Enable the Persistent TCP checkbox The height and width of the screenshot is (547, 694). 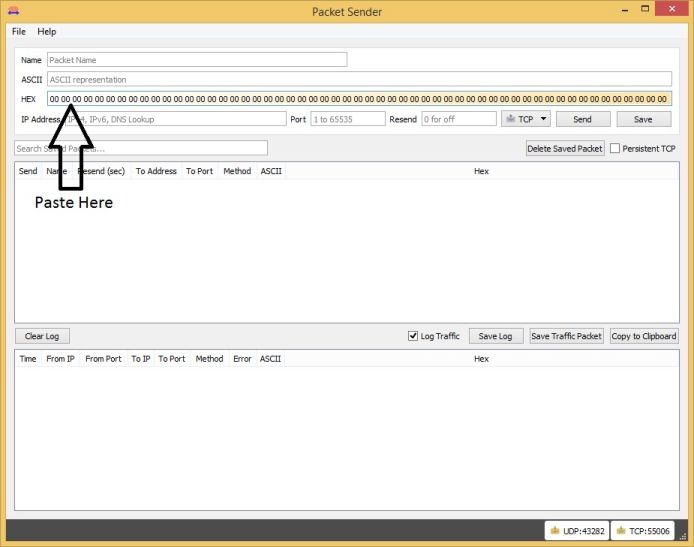tap(616, 148)
